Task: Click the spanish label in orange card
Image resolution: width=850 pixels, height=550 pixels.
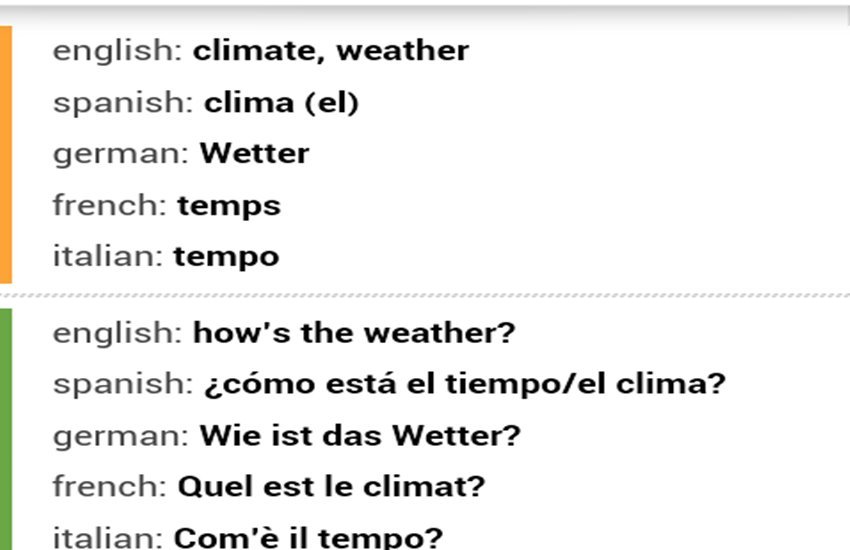Action: (x=123, y=103)
